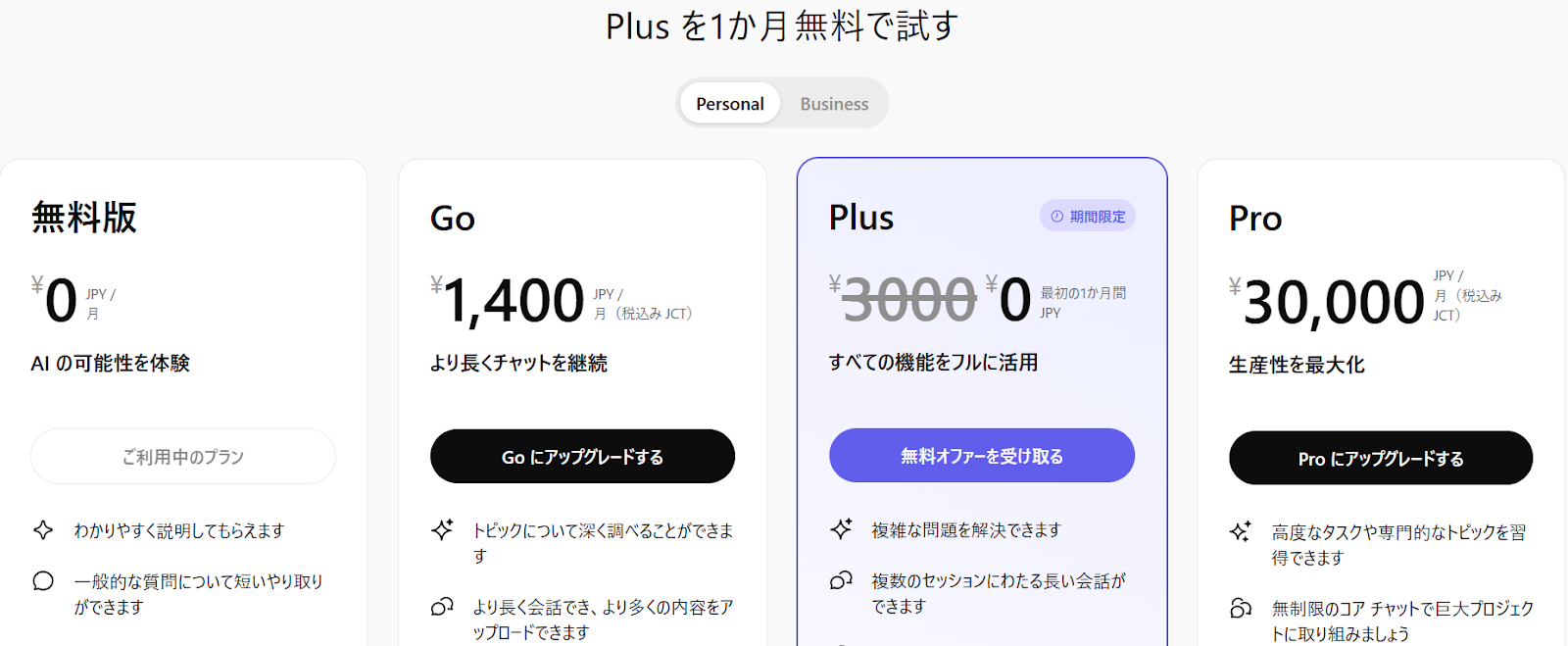Click the sparkle icon beside わかりやすく説明してもらえます
The width and height of the screenshot is (1568, 646).
tap(43, 530)
